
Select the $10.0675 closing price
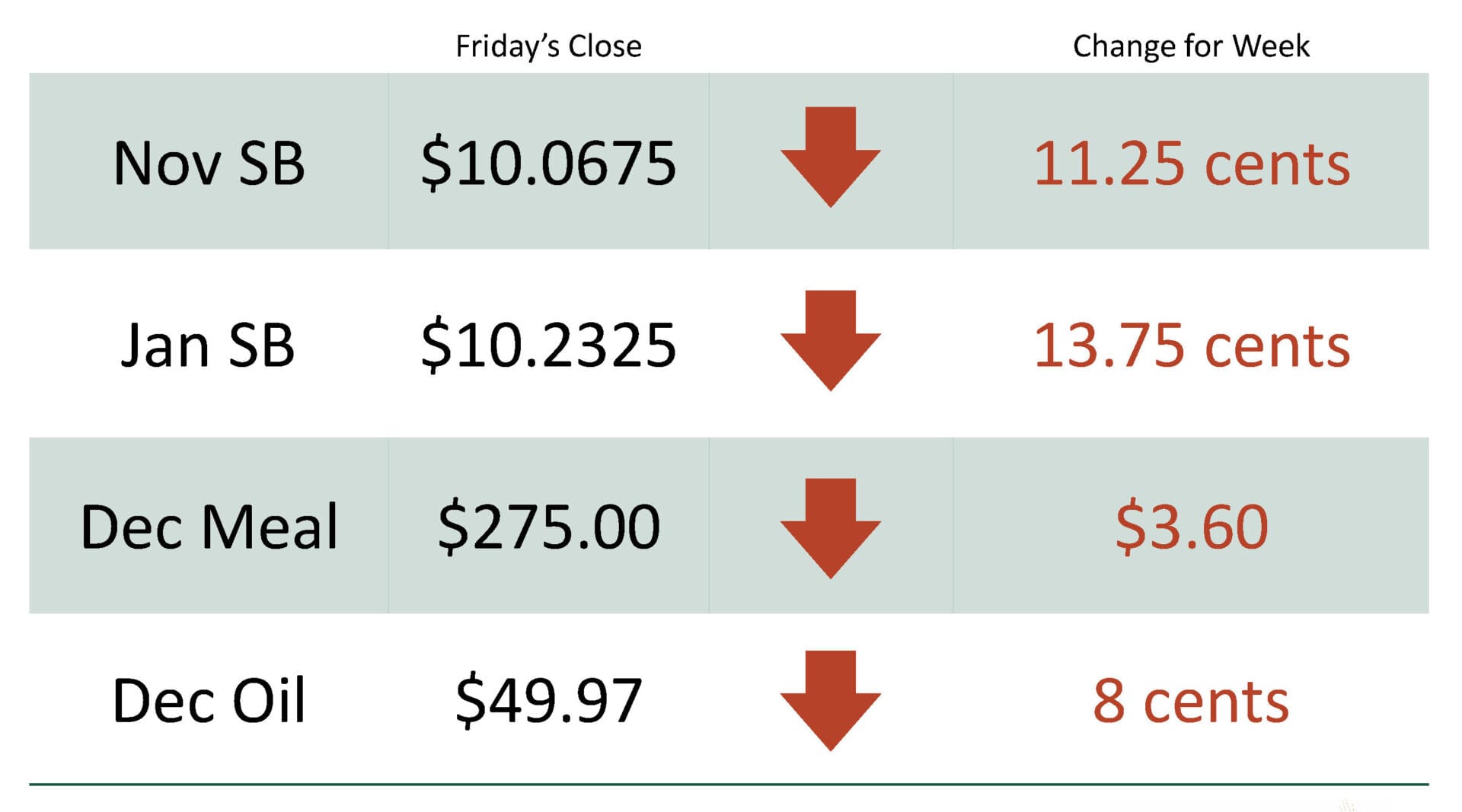[548, 163]
